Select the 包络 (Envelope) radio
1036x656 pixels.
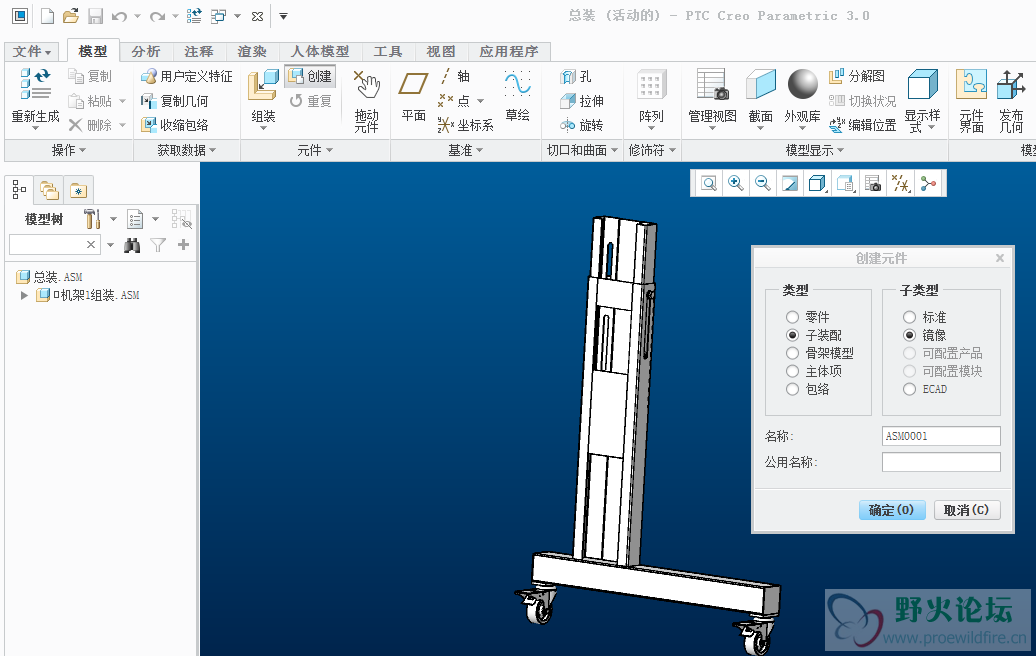coord(793,389)
